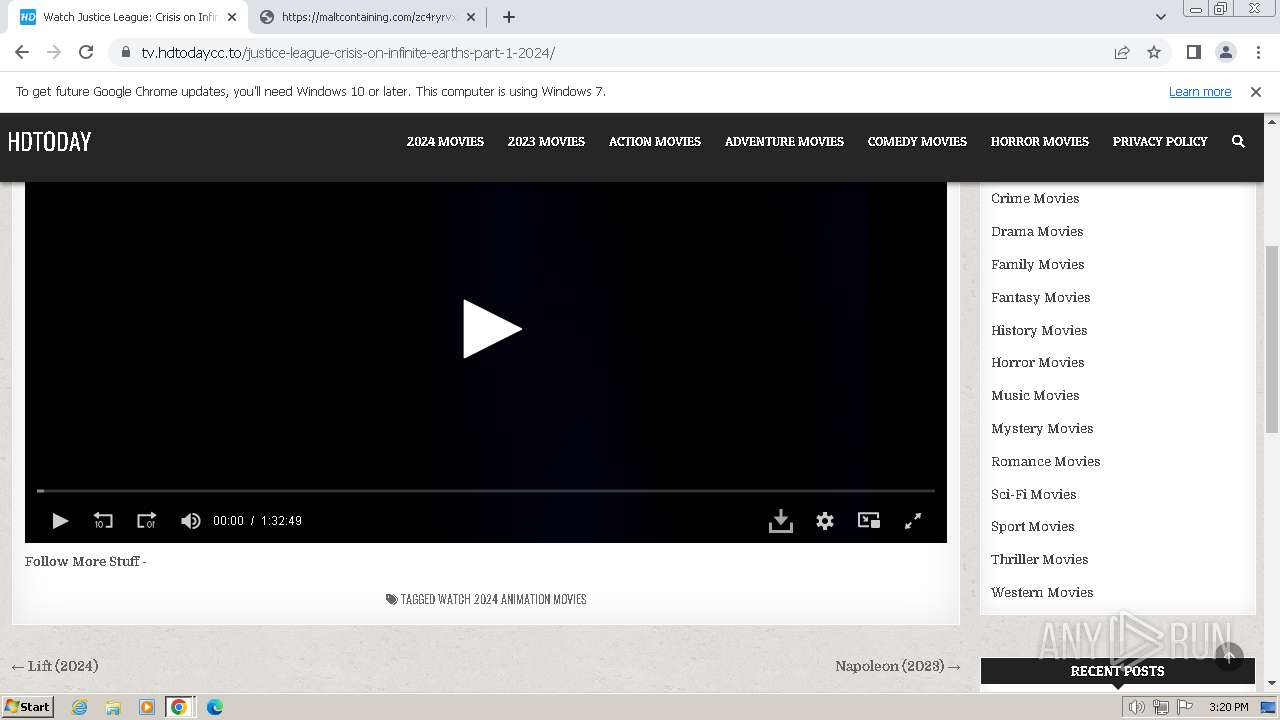Go to previous post Lift (2024)
The width and height of the screenshot is (1280, 720).
point(55,666)
